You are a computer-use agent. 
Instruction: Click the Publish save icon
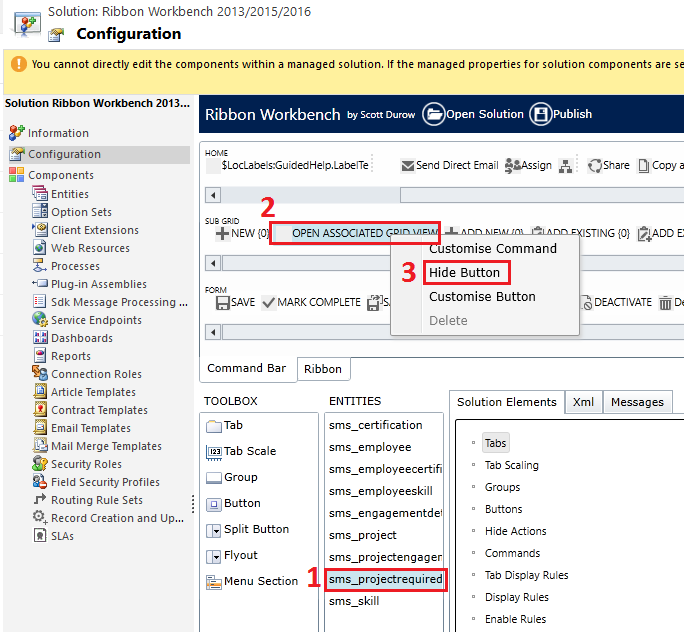coord(540,114)
